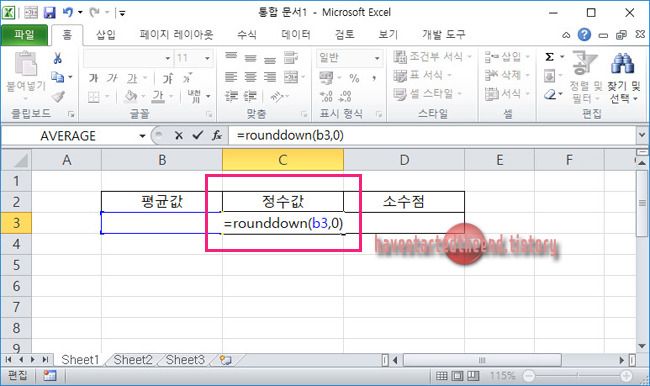Click the Cut scissors icon
The image size is (650, 386).
tap(58, 58)
